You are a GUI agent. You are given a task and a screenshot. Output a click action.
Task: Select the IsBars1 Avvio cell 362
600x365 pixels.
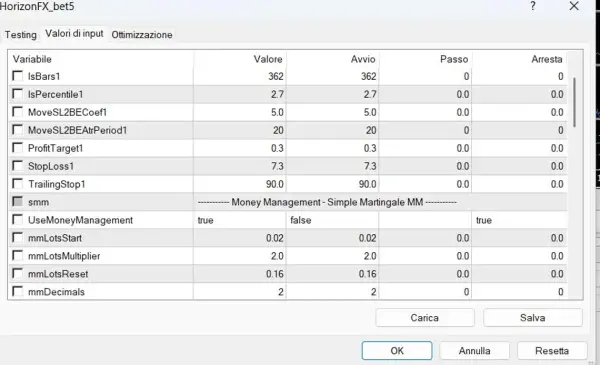pyautogui.click(x=333, y=76)
